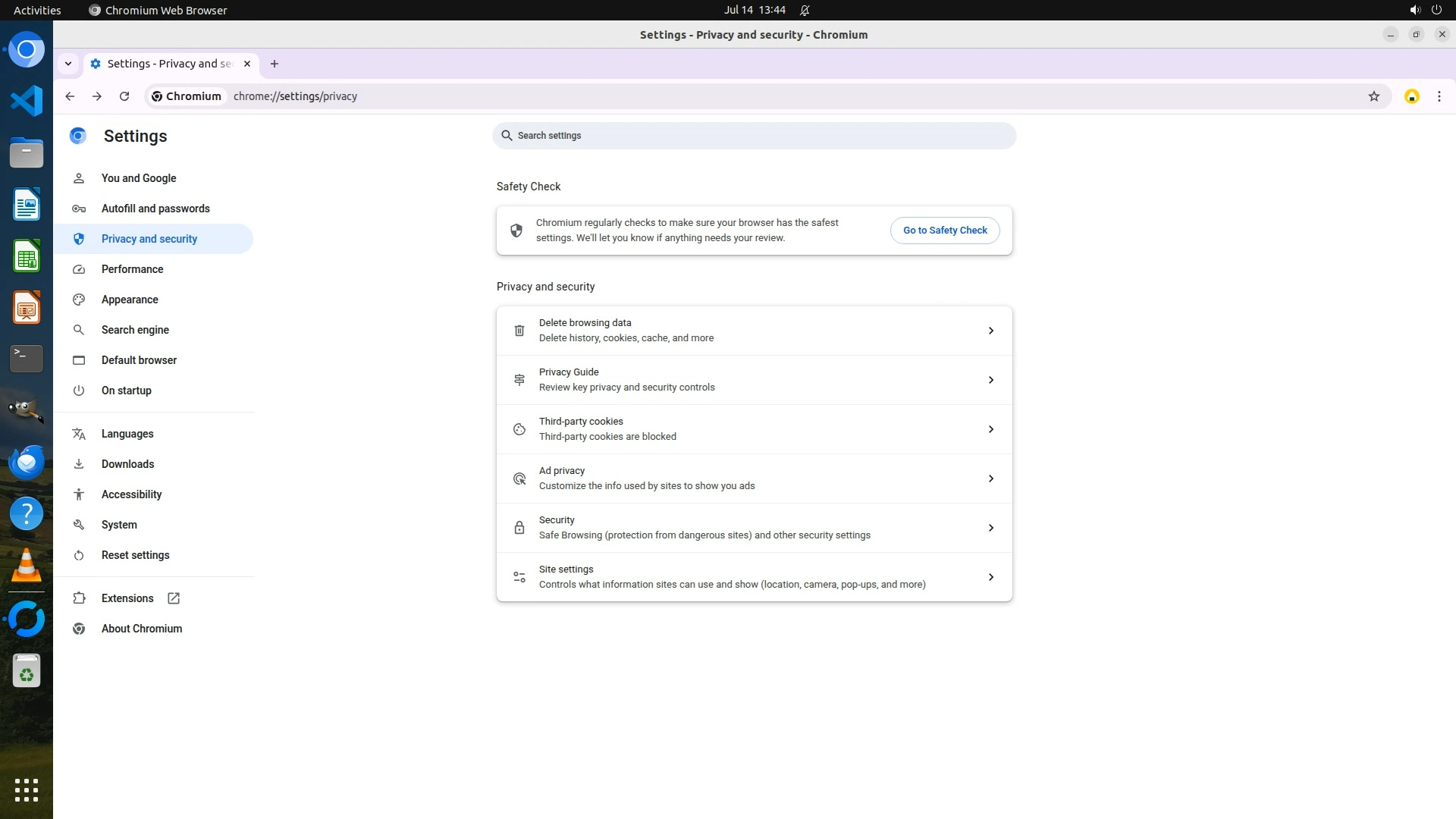Viewport: 1456px width, 819px height.
Task: Click the address bar URL
Action: point(295,96)
